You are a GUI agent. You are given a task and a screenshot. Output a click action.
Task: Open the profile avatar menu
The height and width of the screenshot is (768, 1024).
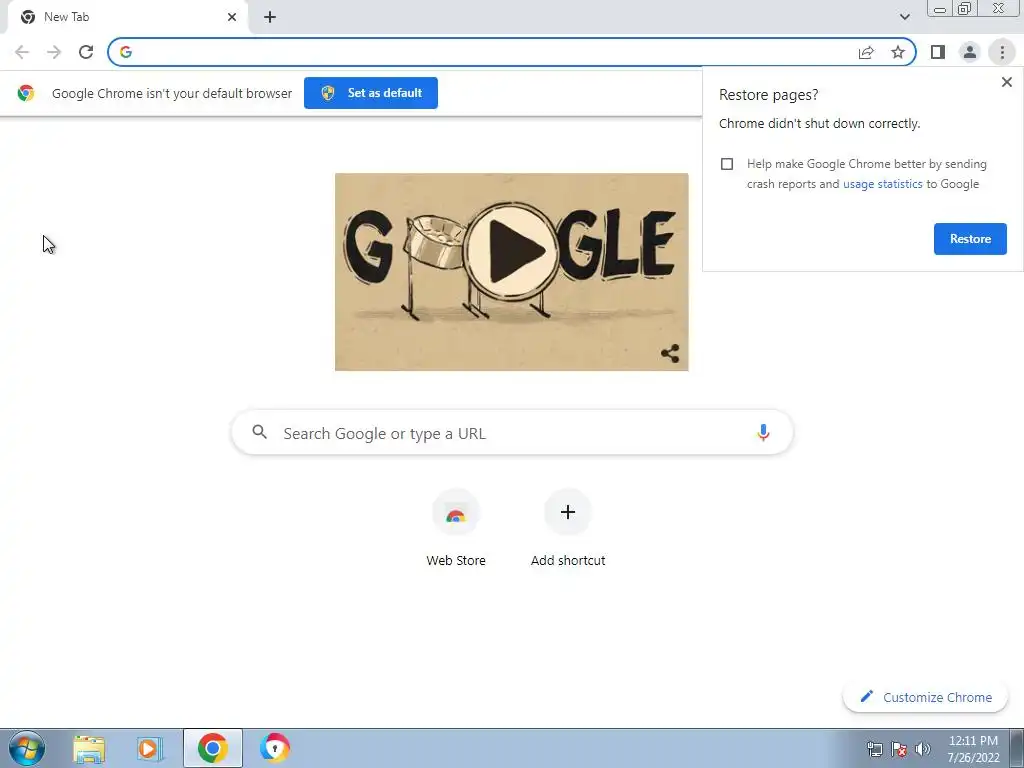click(x=970, y=52)
